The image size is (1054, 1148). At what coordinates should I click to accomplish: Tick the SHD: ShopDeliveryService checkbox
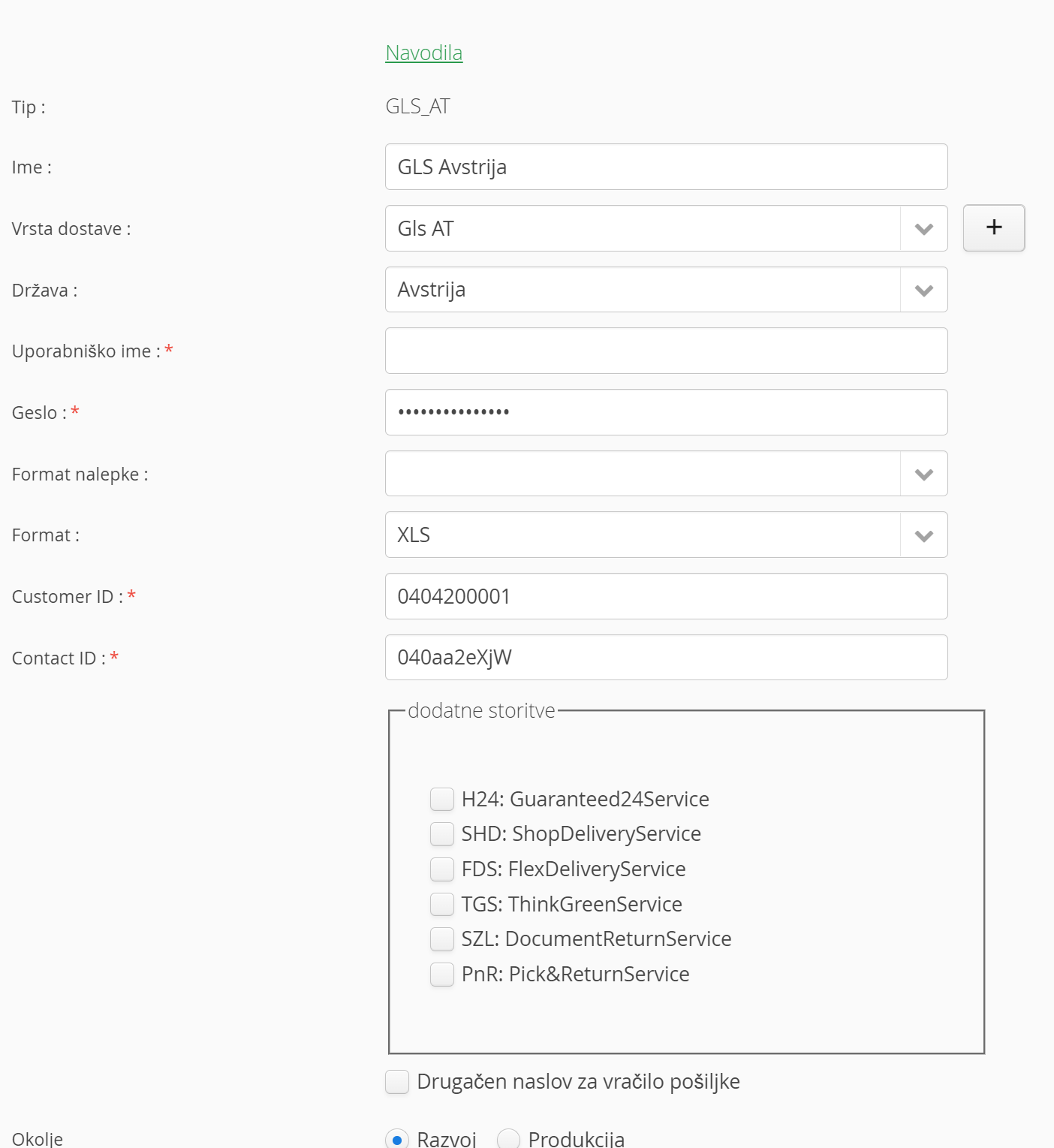coord(442,833)
